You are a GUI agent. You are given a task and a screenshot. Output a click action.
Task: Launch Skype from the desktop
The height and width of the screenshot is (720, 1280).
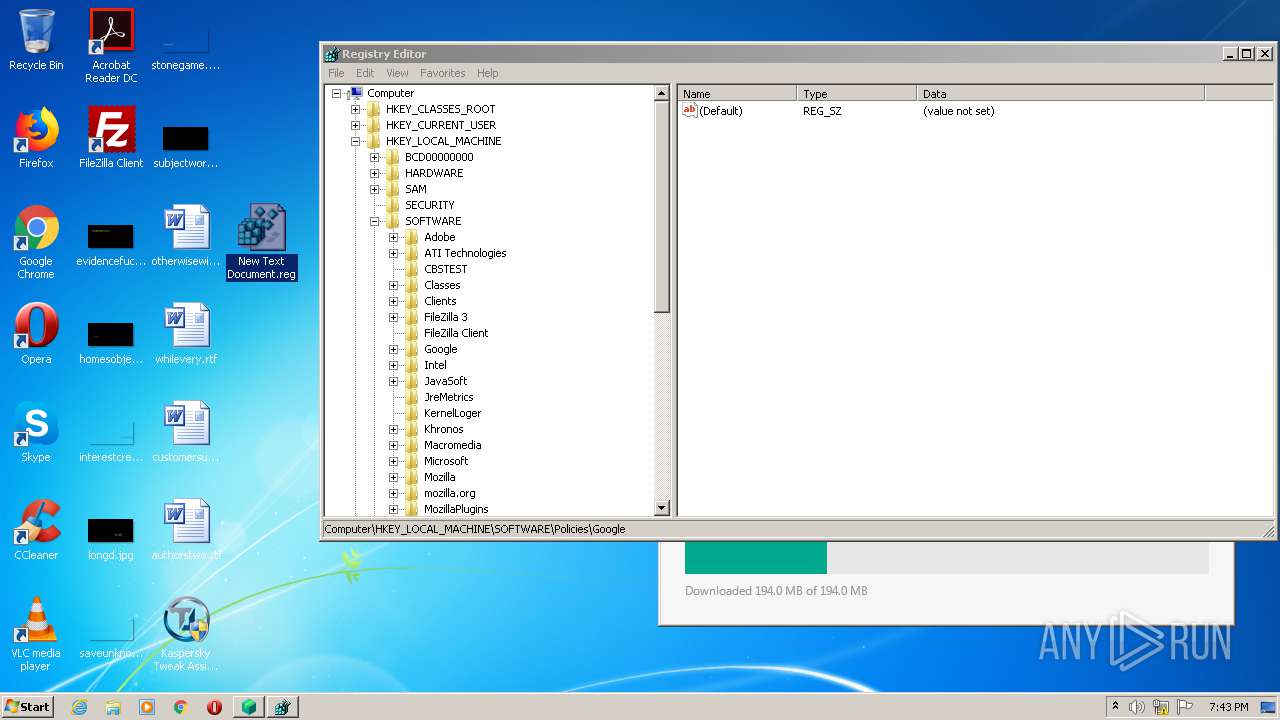coord(36,432)
